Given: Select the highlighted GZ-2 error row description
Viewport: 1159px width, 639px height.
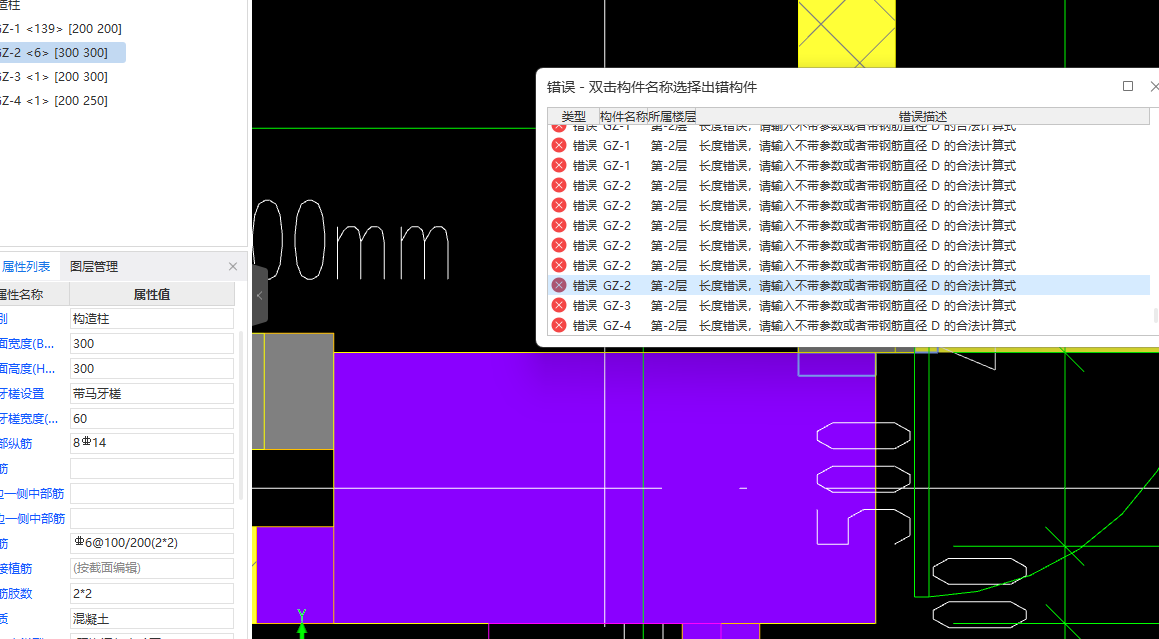Looking at the screenshot, I should pos(857,285).
